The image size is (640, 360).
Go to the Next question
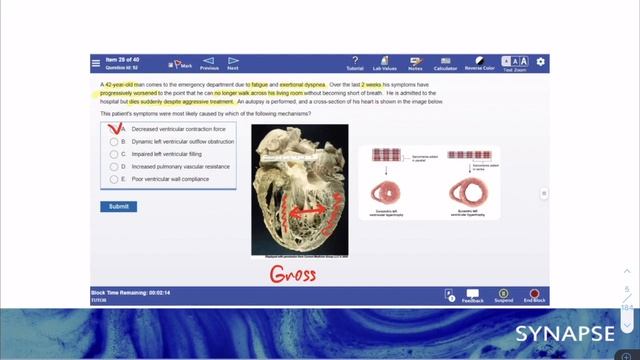(233, 64)
